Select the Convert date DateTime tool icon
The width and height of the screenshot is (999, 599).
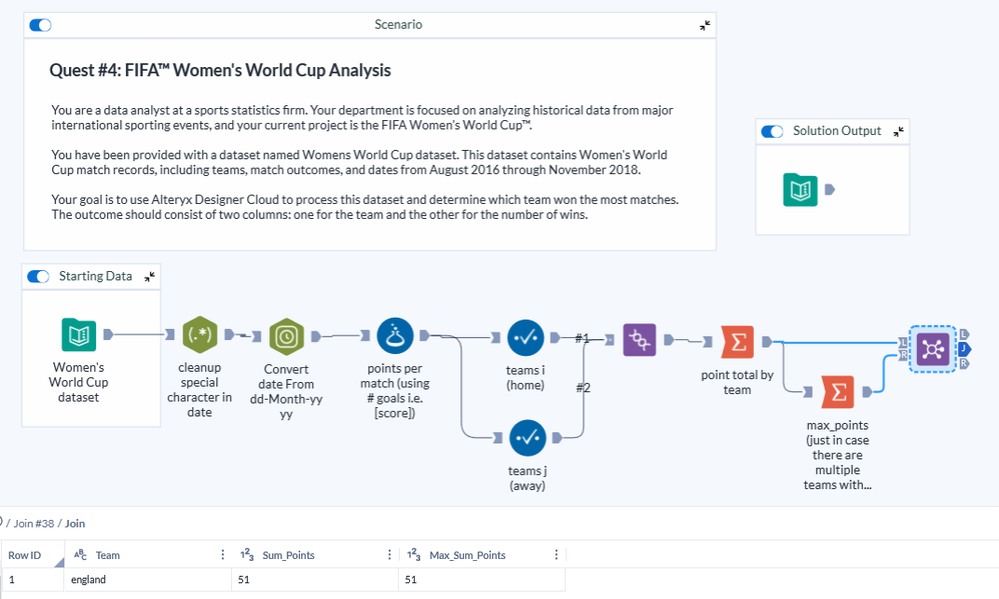coord(287,336)
